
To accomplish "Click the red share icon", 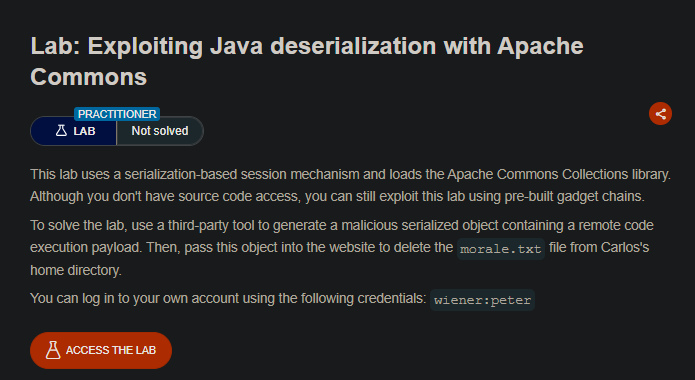I will click(x=660, y=114).
